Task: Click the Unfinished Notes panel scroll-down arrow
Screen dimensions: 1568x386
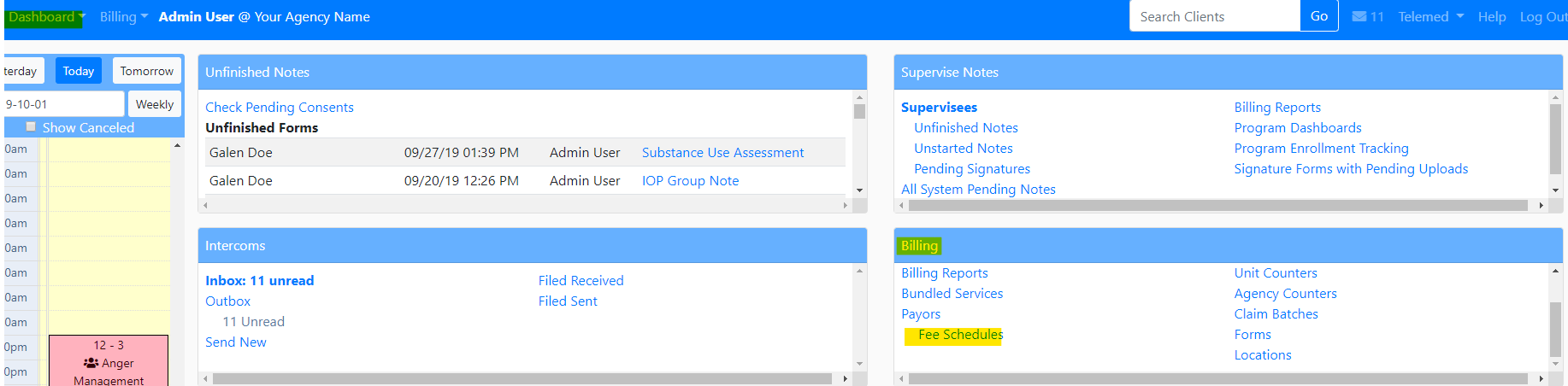Action: click(859, 190)
